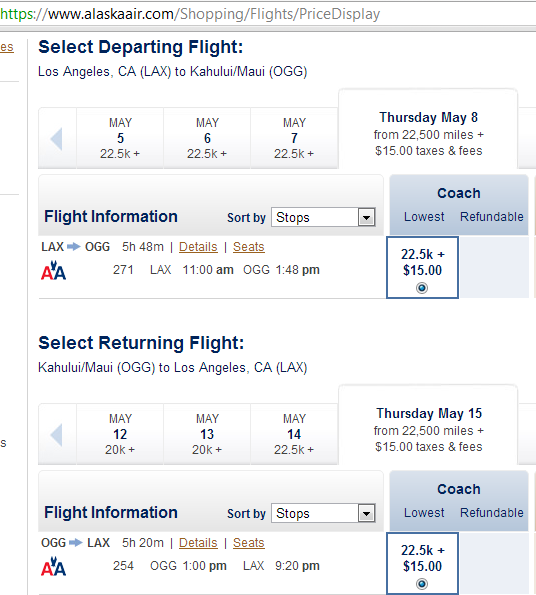The height and width of the screenshot is (595, 536).
Task: Click the previous dates arrow for returning flights
Action: (57, 435)
